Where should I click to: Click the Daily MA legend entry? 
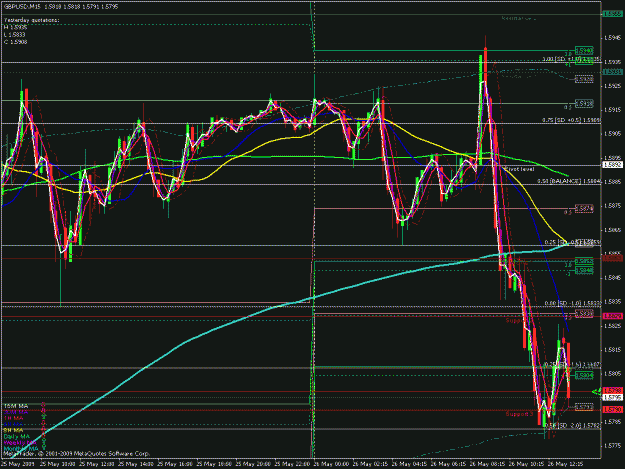point(17,437)
